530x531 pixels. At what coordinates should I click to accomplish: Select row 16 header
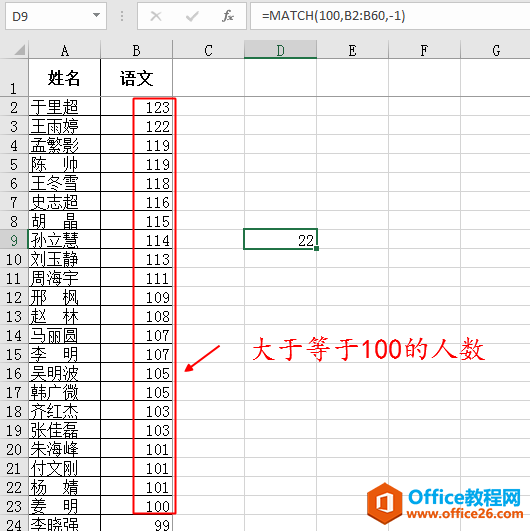[14, 373]
